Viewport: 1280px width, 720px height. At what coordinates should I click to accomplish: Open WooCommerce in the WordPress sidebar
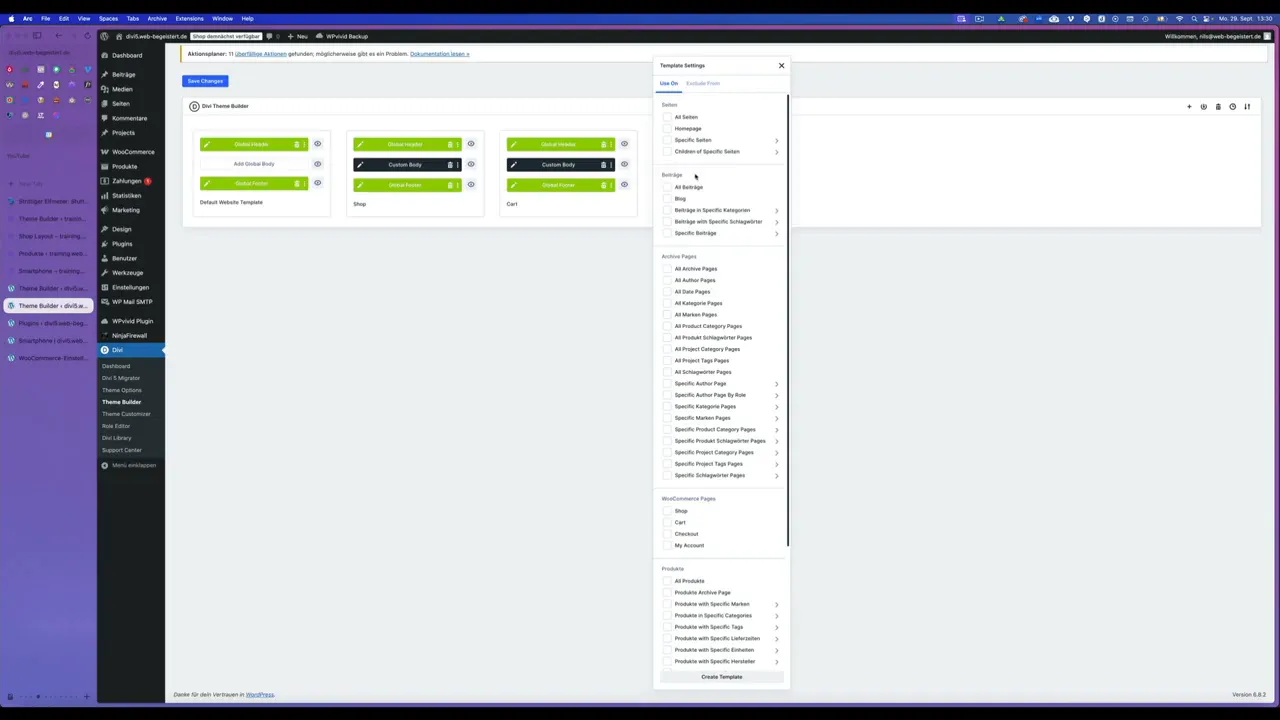tap(133, 152)
